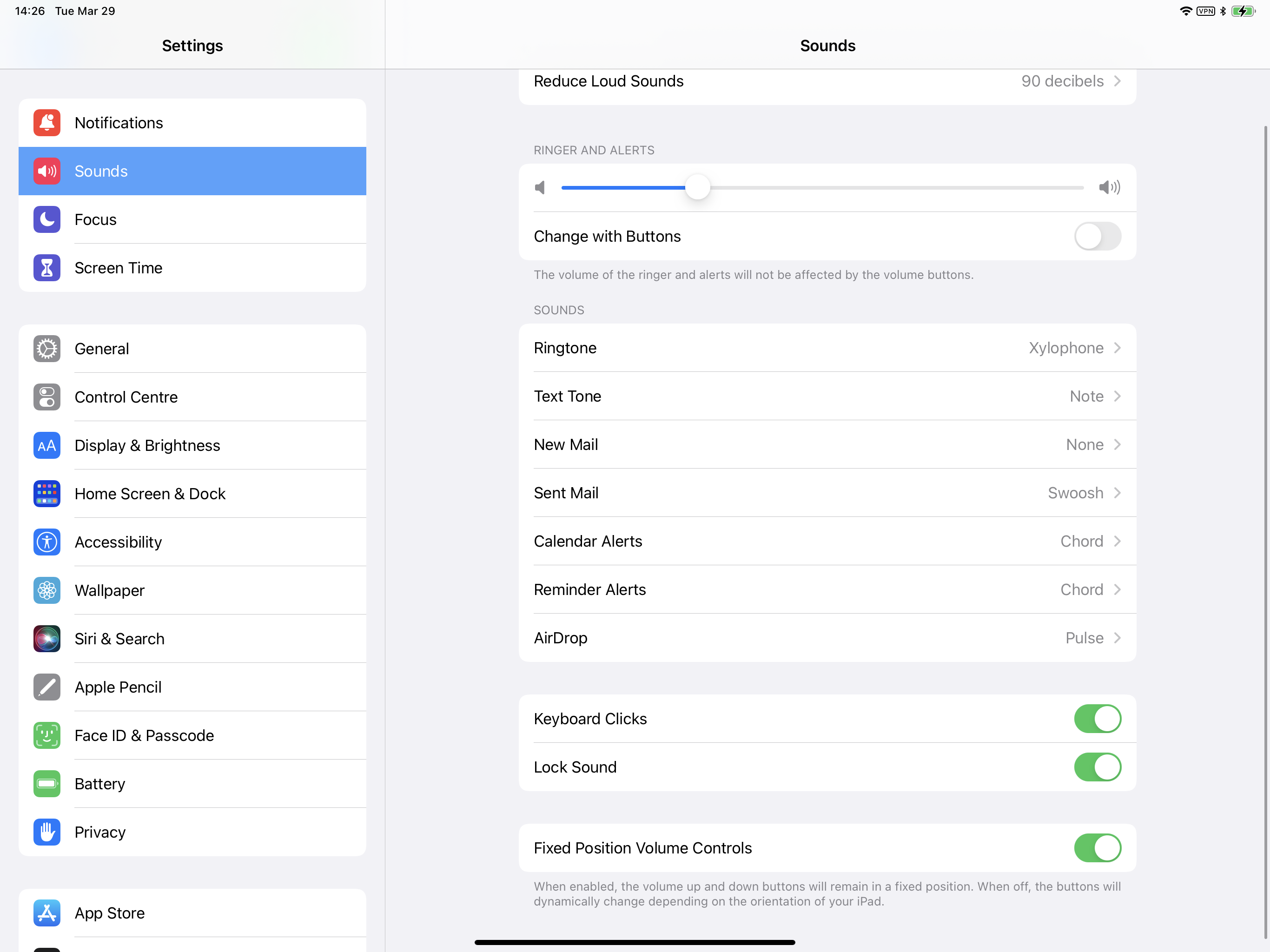
Task: Tap the loud speaker volume icon
Action: [1109, 187]
